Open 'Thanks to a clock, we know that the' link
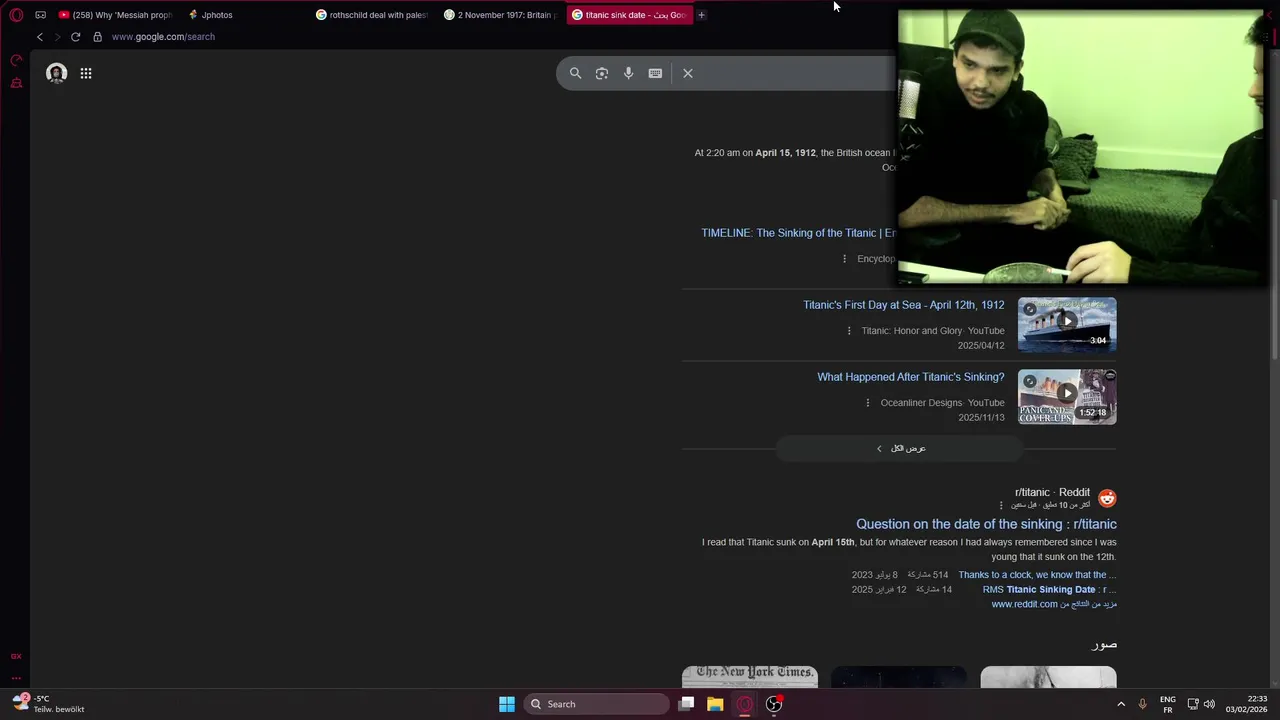This screenshot has height=720, width=1280. (x=1037, y=575)
